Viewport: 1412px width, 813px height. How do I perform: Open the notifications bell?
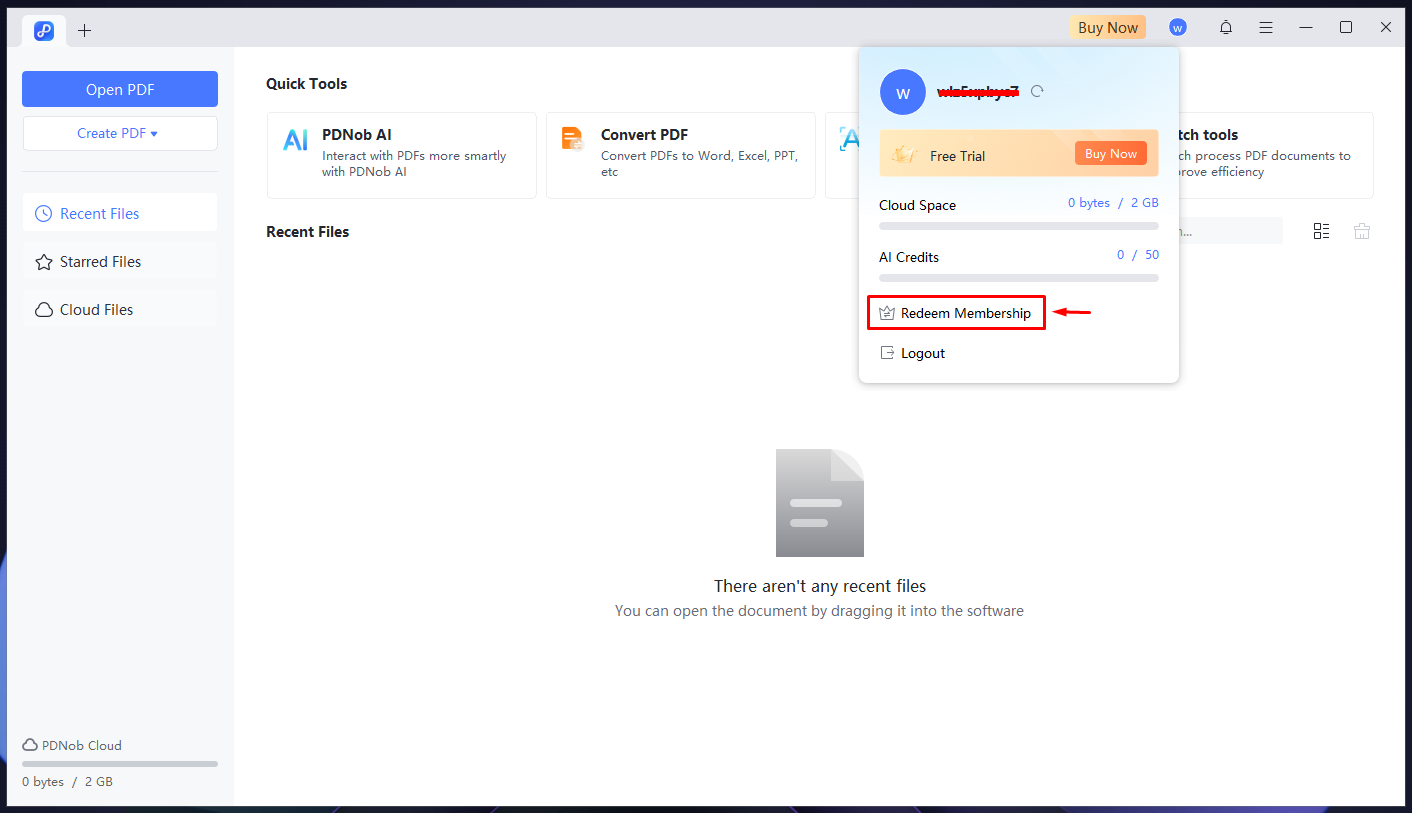(1226, 28)
